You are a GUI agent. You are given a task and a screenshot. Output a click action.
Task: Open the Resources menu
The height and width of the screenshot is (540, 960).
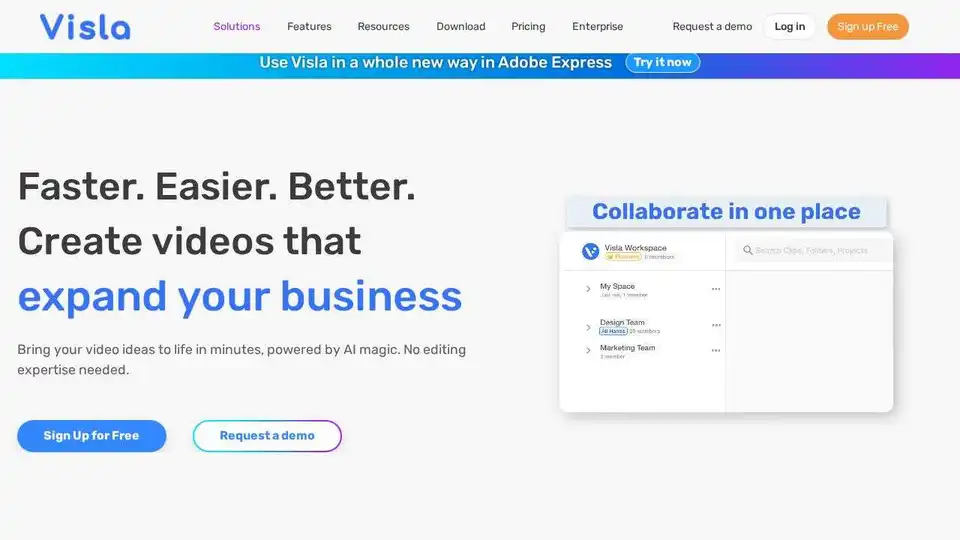[x=383, y=26]
